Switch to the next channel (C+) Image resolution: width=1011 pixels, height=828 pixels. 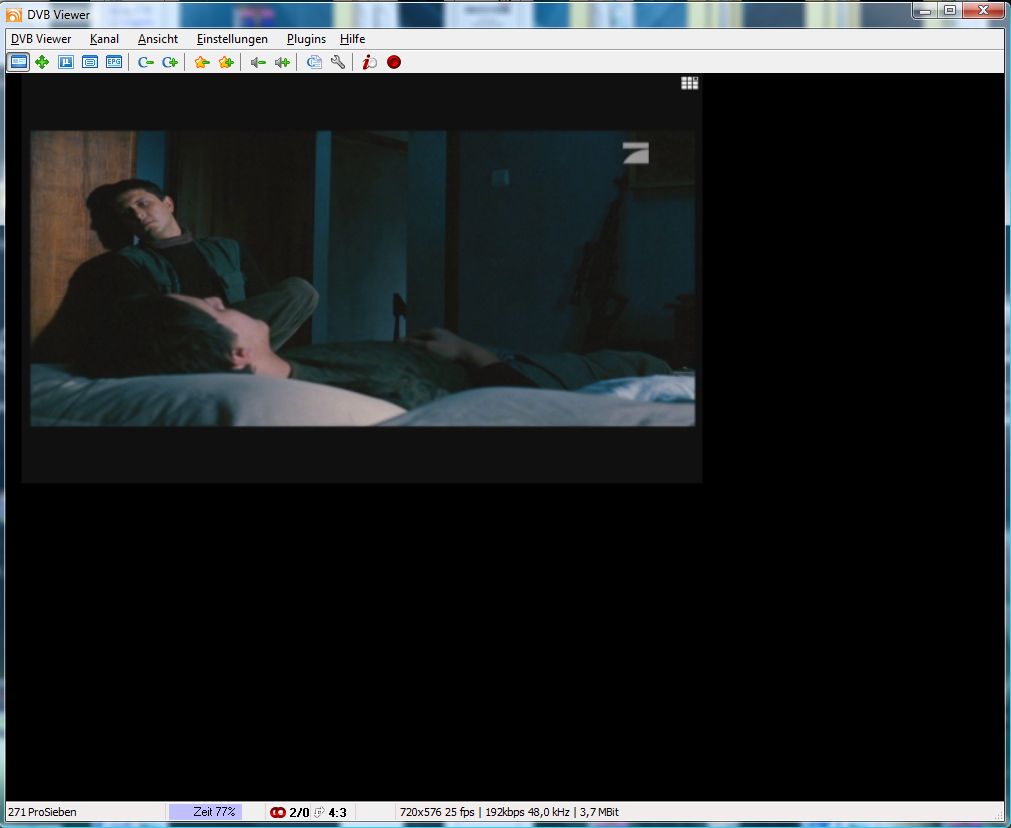(170, 62)
